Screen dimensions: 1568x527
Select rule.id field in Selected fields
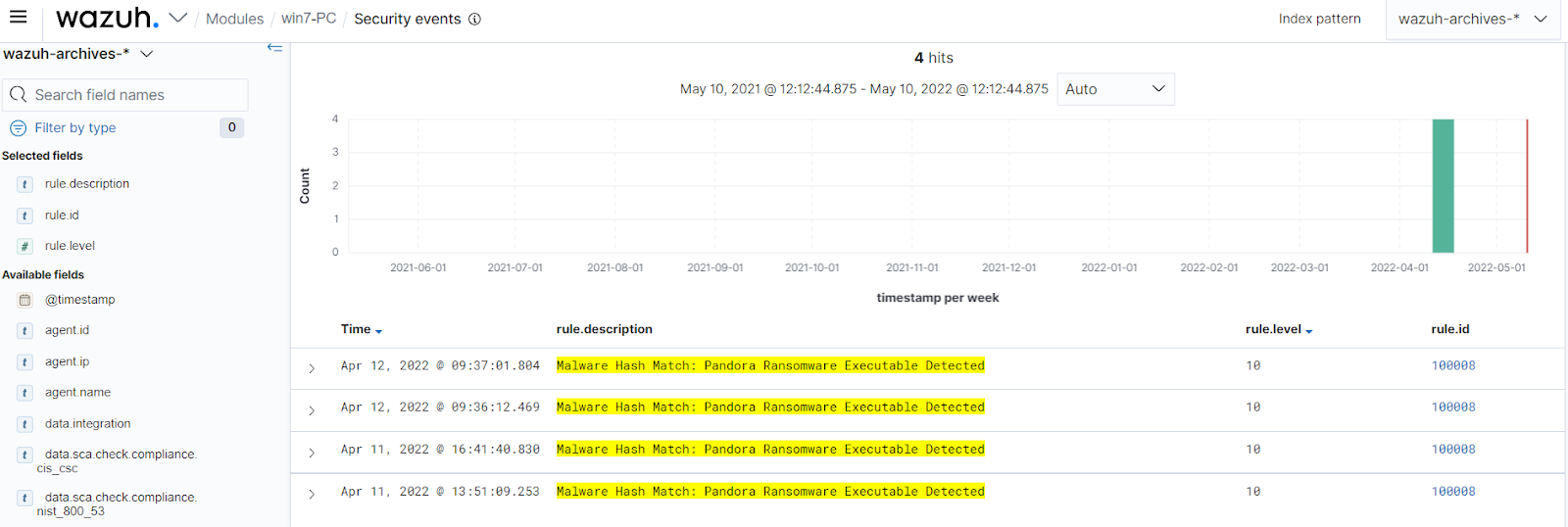tap(62, 215)
